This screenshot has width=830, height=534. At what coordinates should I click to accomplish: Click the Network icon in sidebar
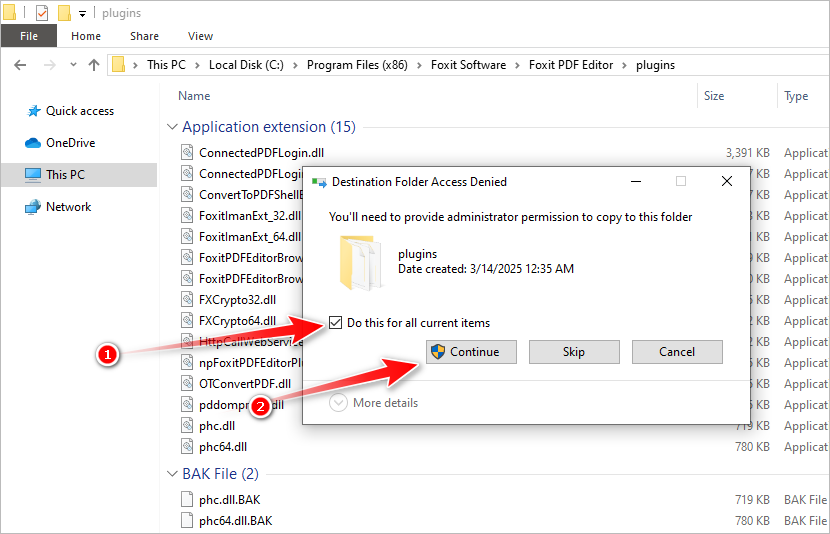[33, 207]
